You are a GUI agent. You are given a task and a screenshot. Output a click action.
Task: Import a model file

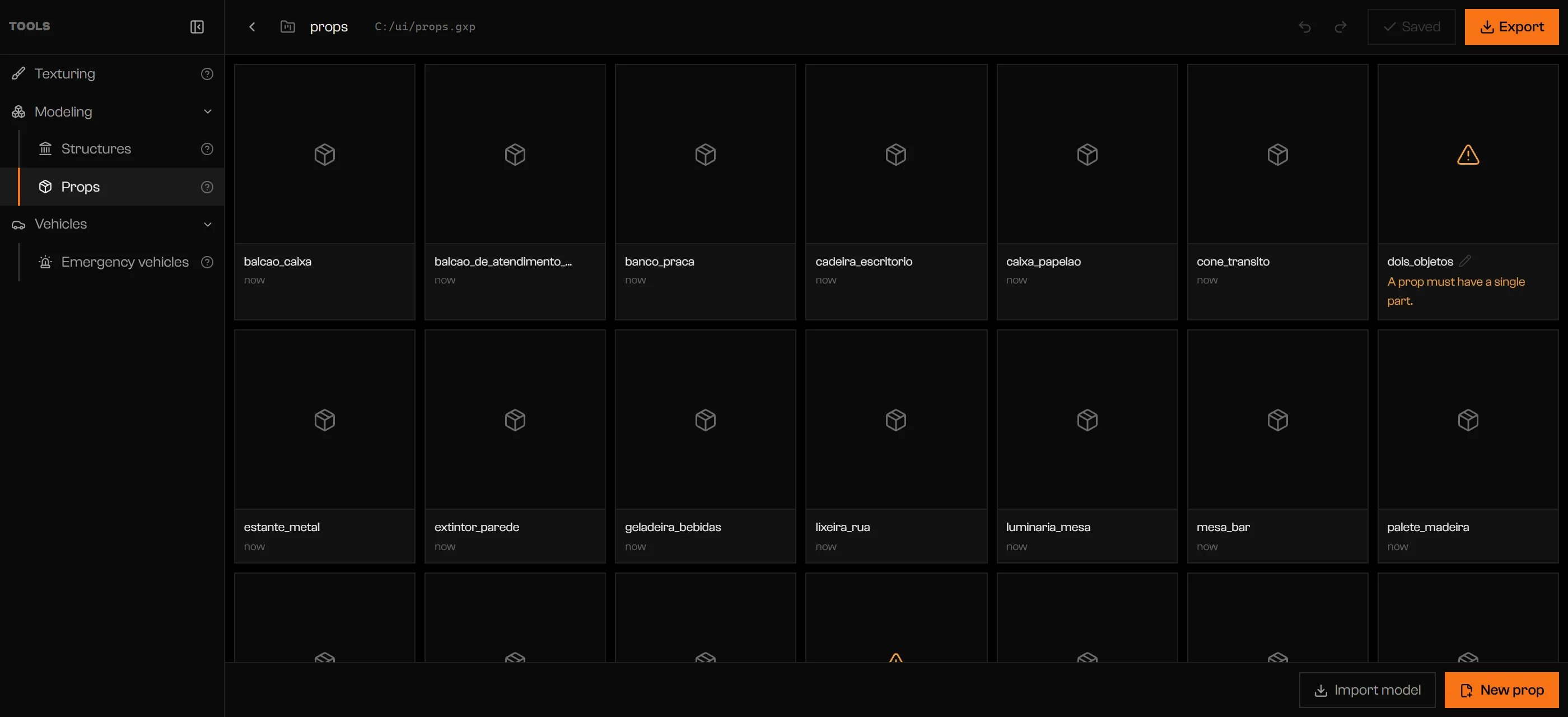[x=1367, y=690]
